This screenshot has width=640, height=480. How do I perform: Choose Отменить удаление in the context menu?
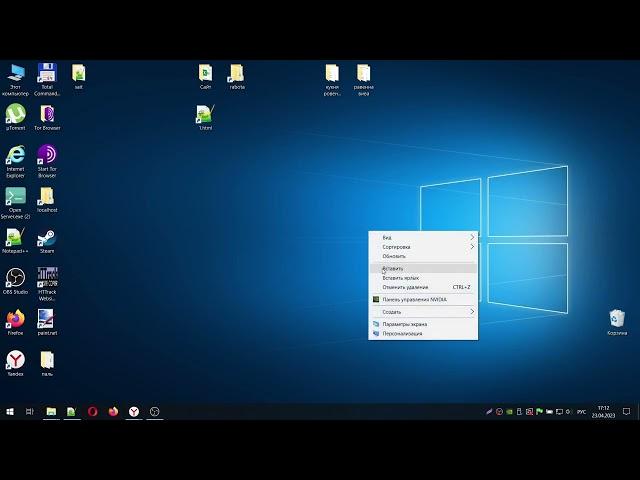click(423, 287)
